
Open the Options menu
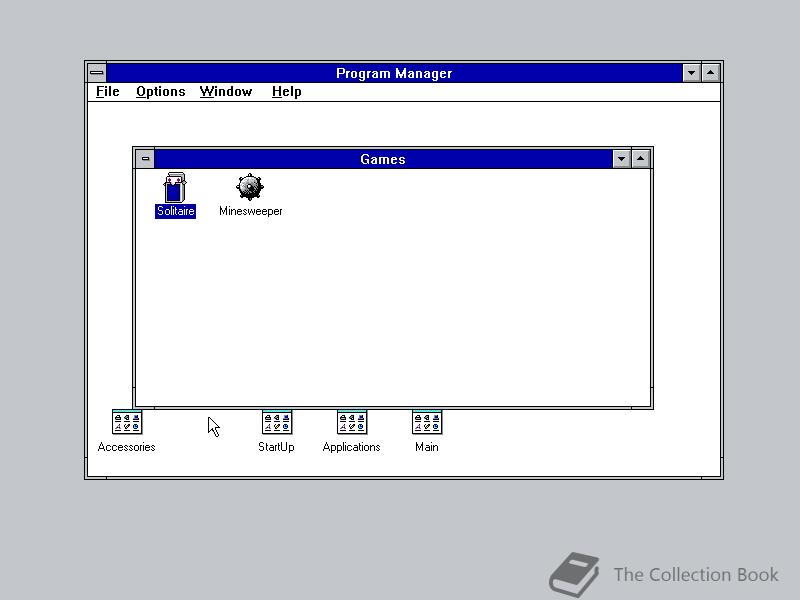(x=161, y=92)
